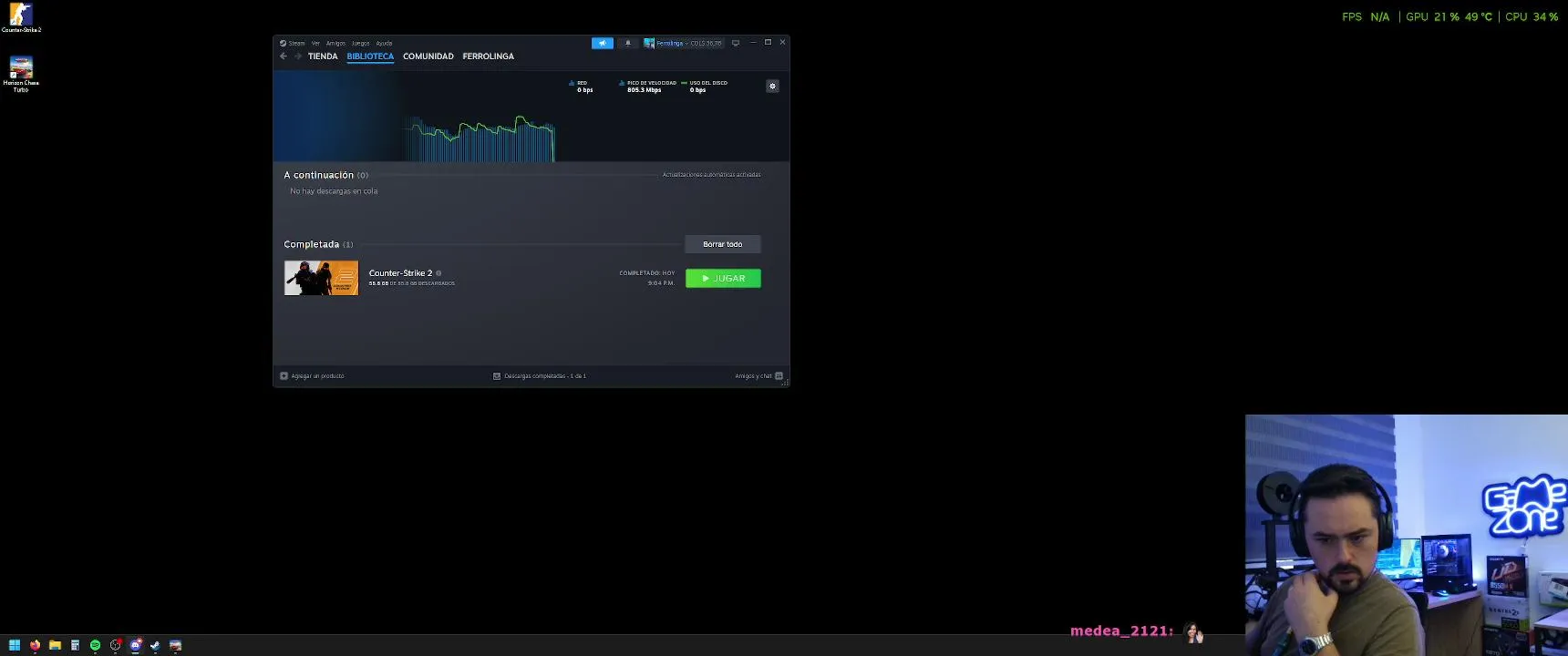Click the RED 0 bps stat
The height and width of the screenshot is (656, 1568).
582,87
